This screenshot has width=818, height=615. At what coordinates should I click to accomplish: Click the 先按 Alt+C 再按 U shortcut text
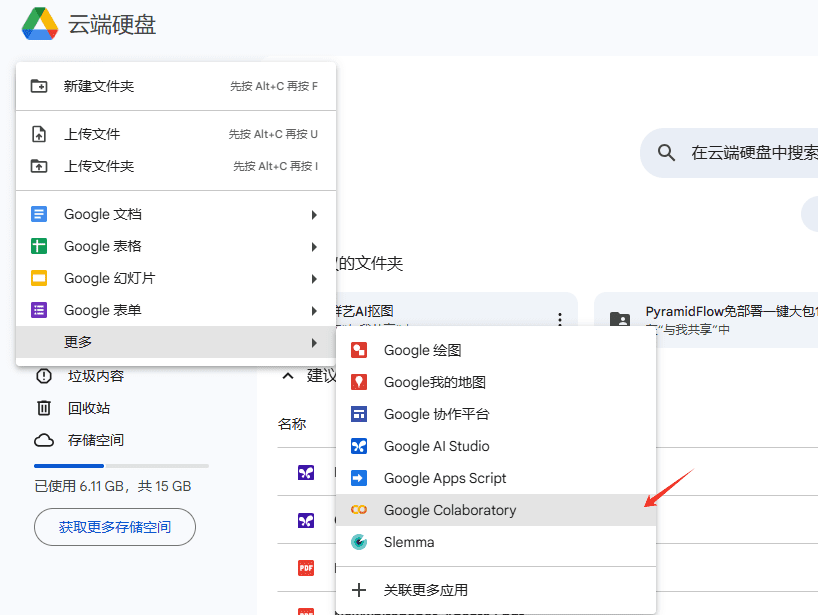[273, 134]
